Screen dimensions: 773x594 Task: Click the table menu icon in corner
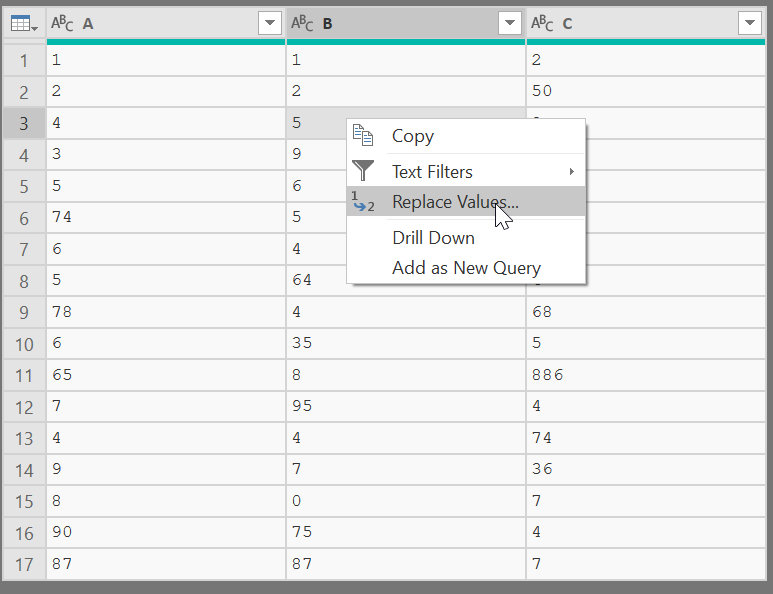click(24, 24)
